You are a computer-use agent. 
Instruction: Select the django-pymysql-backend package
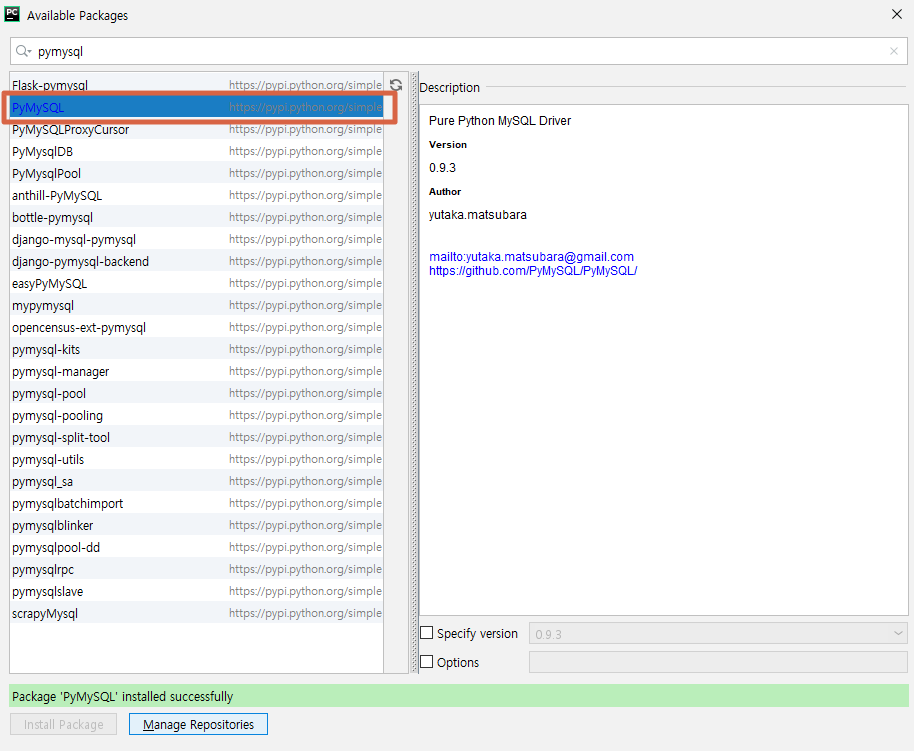click(x=196, y=261)
